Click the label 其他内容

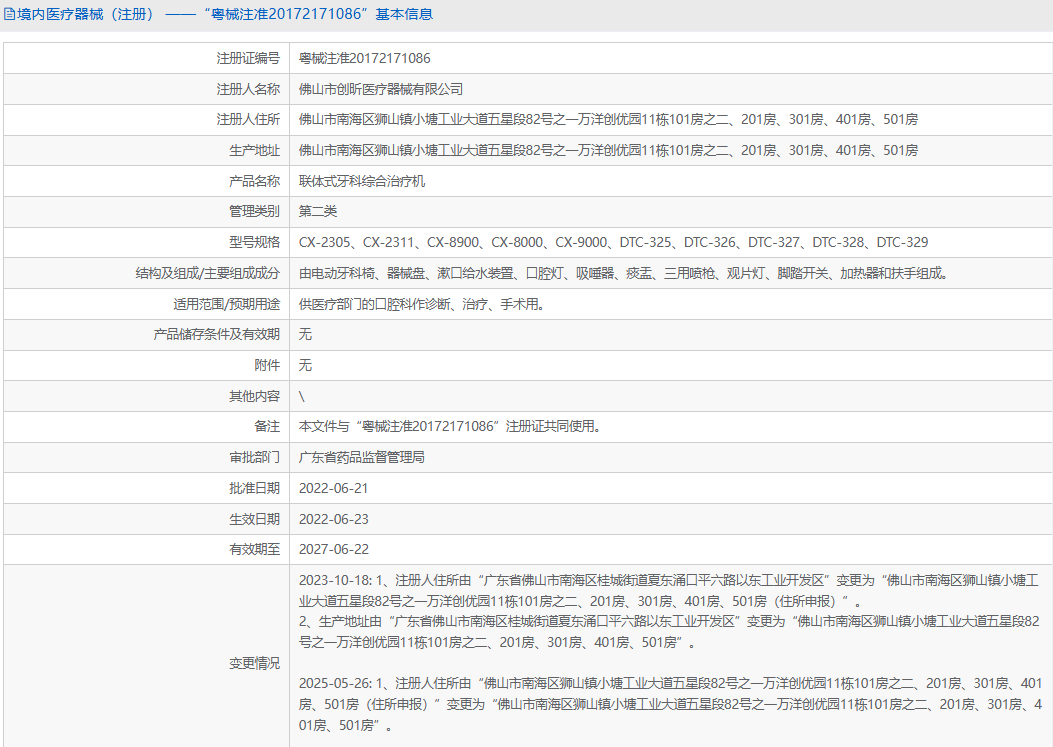[255, 396]
